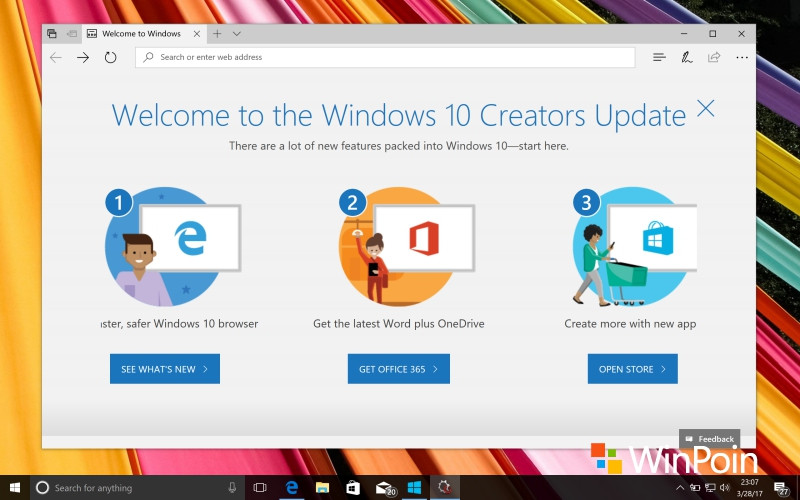Open the clock showing 23:07
The image size is (800, 500).
[749, 488]
